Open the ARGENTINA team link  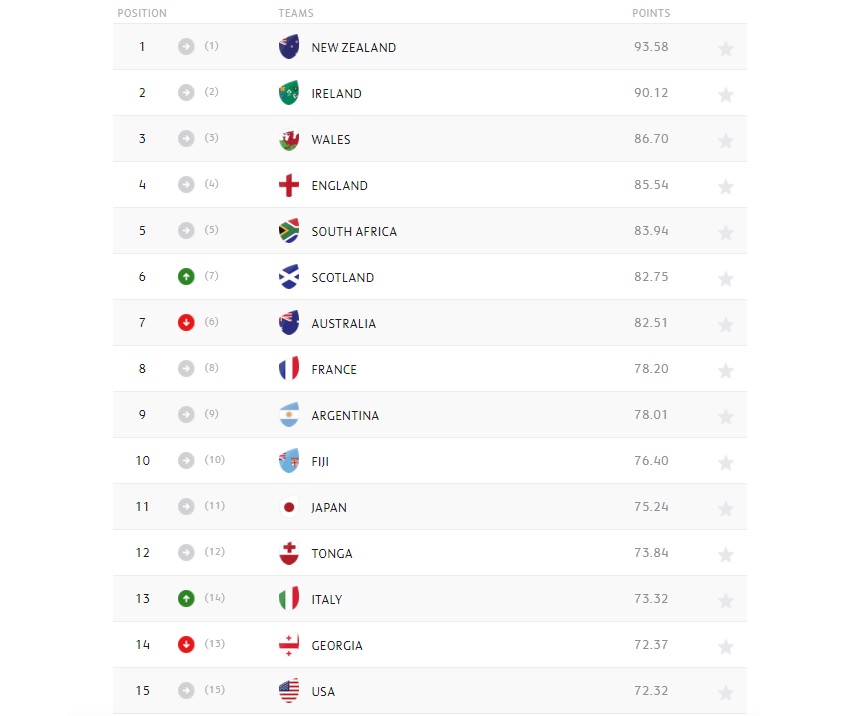(x=345, y=416)
